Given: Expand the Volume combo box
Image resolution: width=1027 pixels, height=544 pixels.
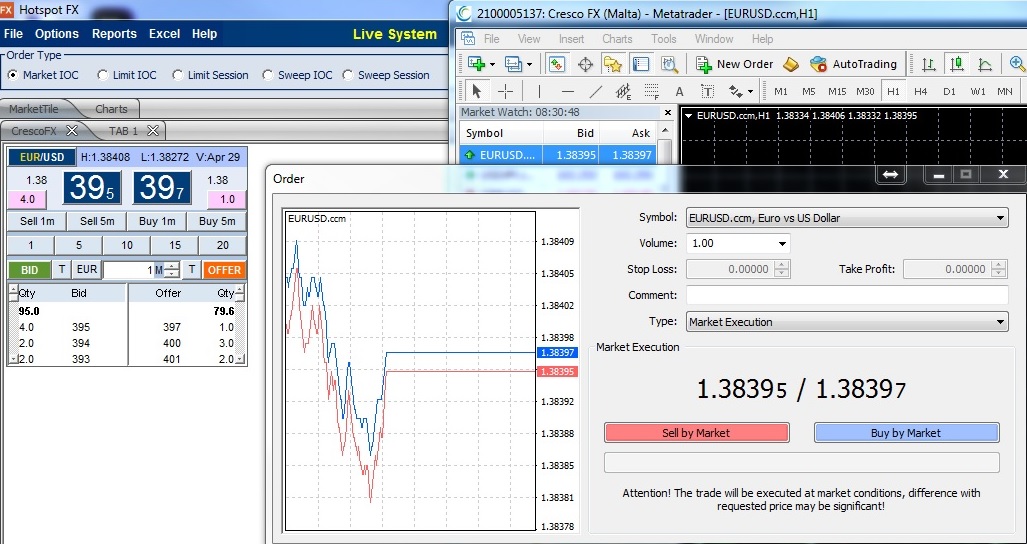Looking at the screenshot, I should (x=781, y=243).
